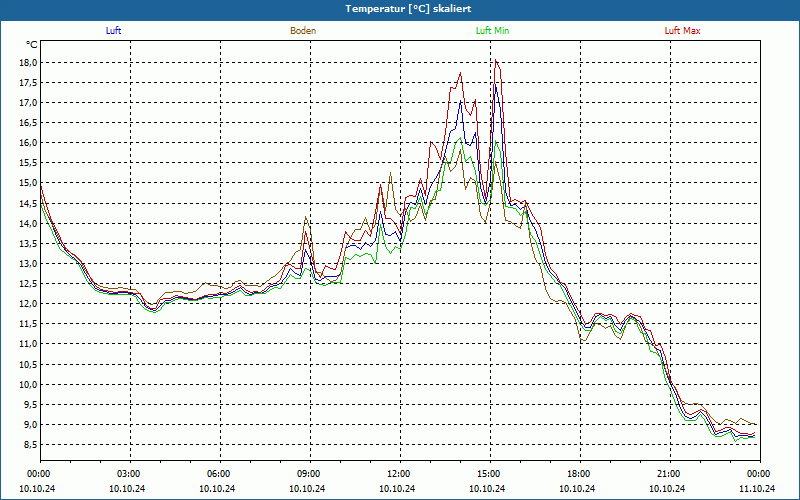Click the 15,0 y-axis value
The image size is (800, 500).
click(29, 183)
